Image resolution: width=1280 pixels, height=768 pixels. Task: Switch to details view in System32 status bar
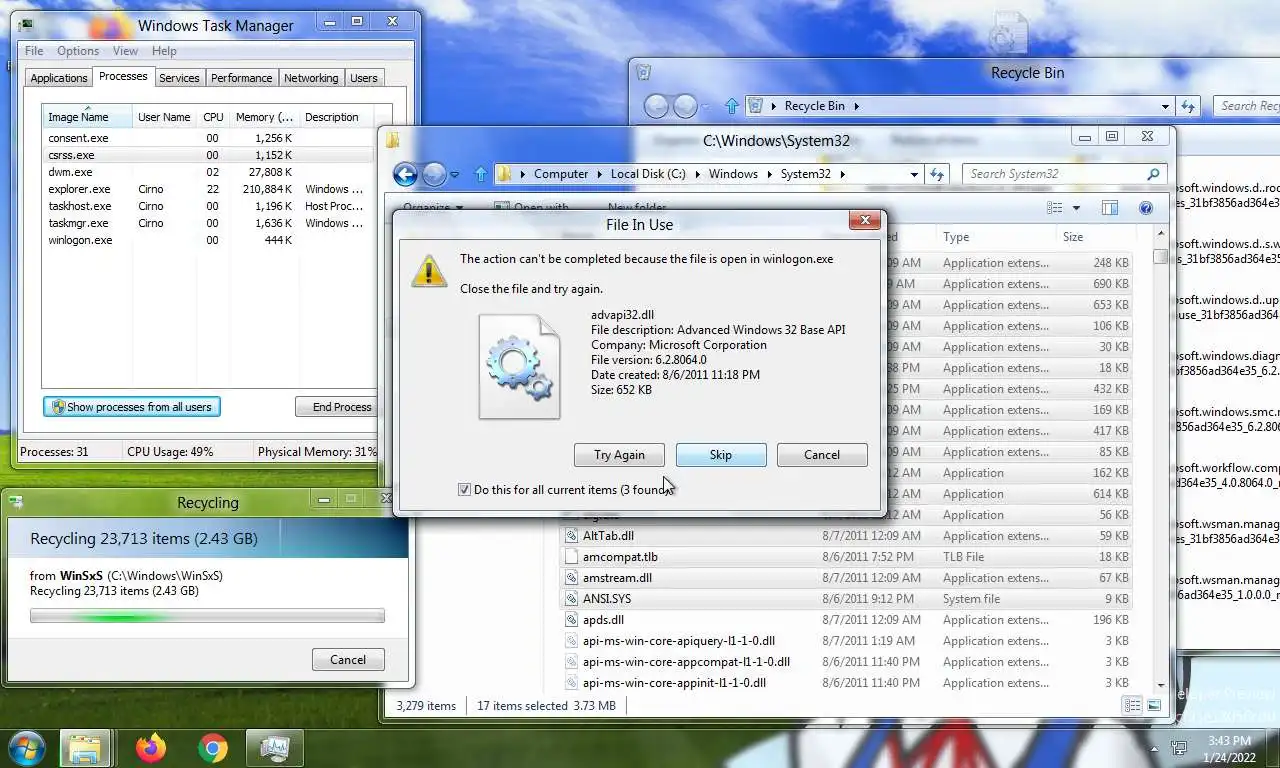point(1132,705)
